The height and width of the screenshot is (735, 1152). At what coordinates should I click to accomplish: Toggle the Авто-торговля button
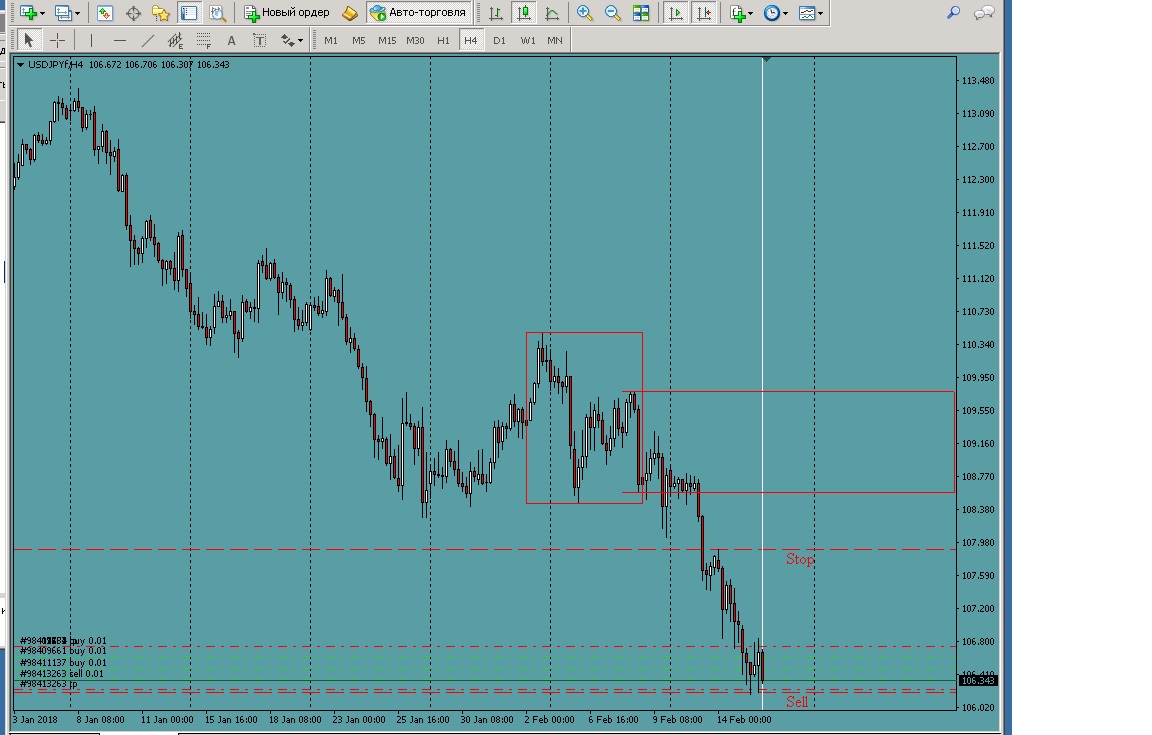click(x=419, y=12)
